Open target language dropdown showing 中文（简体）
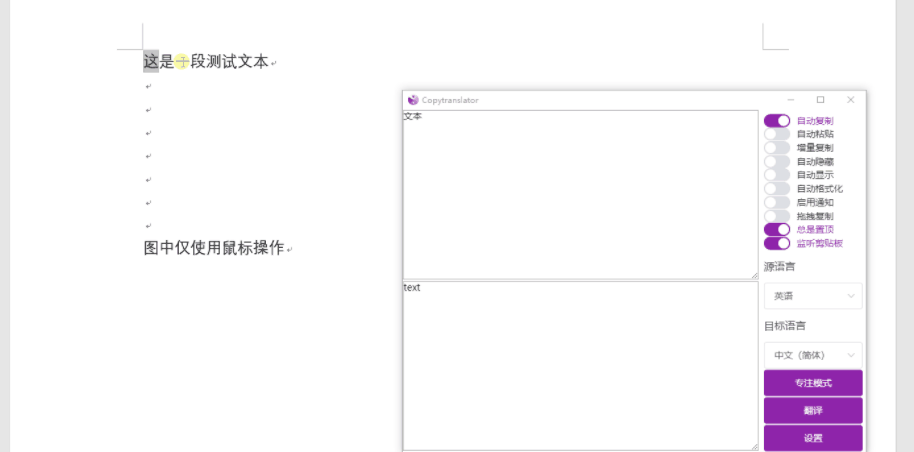Viewport: 914px width, 452px height. 813,355
